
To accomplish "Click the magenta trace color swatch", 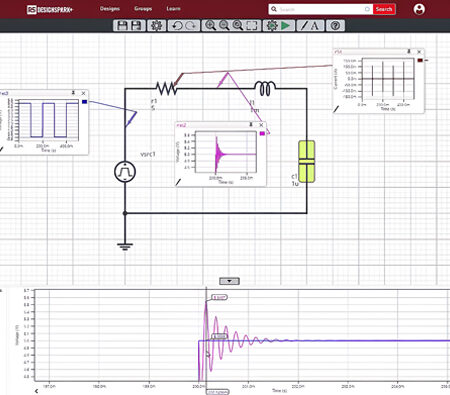I will [x=262, y=133].
